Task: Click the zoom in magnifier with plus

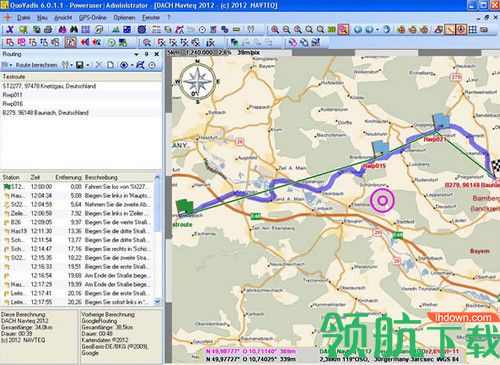Action: (x=275, y=30)
